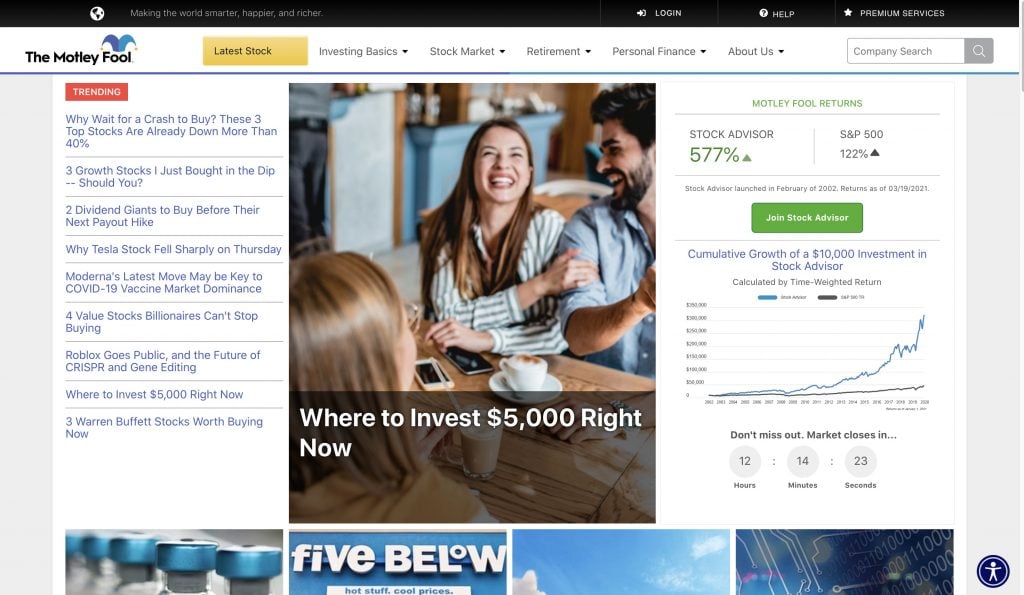The image size is (1024, 595).
Task: Open the About Us menu
Action: point(756,51)
